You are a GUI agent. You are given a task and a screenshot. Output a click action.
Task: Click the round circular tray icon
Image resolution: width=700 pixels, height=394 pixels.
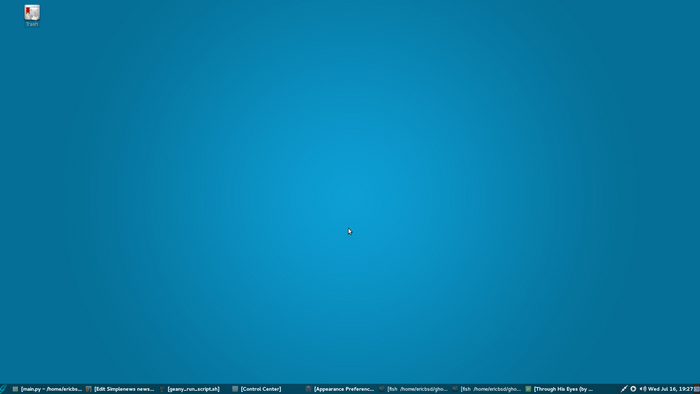(633, 389)
